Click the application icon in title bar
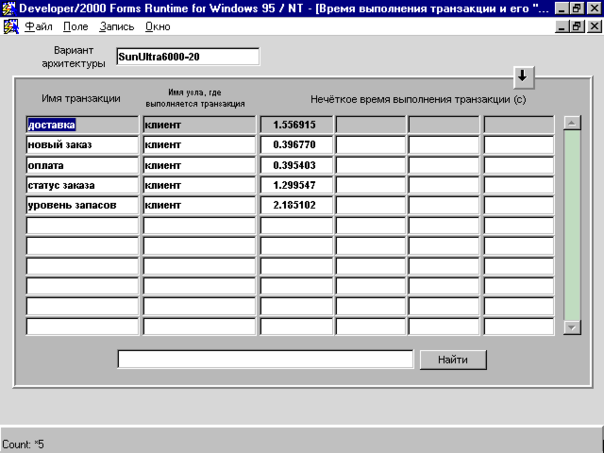This screenshot has height=453, width=604. (8, 8)
